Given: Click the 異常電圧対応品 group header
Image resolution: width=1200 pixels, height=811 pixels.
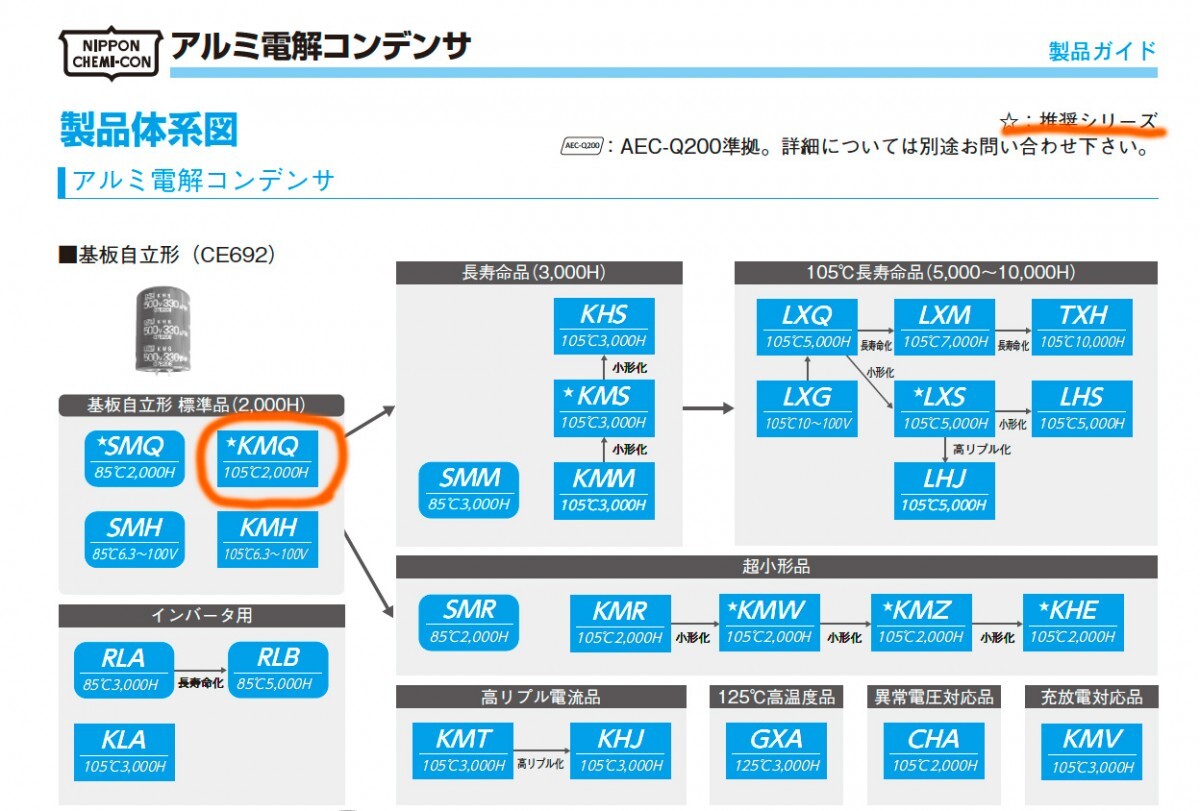Looking at the screenshot, I should (x=934, y=696).
